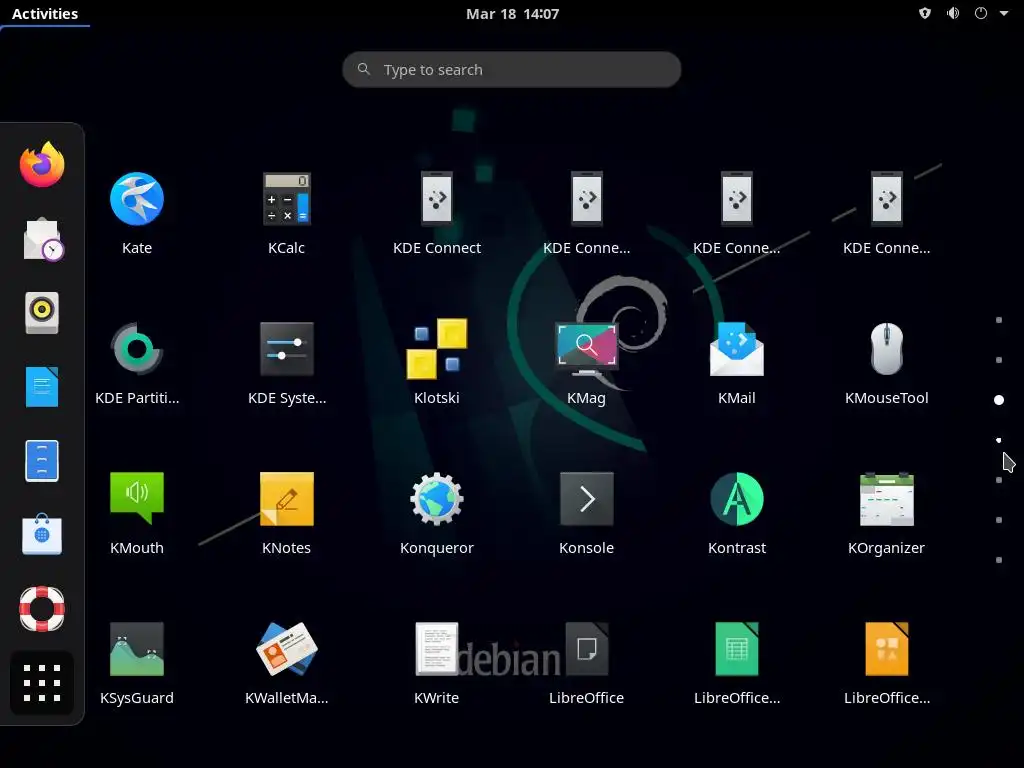The image size is (1024, 768).
Task: Open the KCalc calculator app
Action: click(287, 199)
